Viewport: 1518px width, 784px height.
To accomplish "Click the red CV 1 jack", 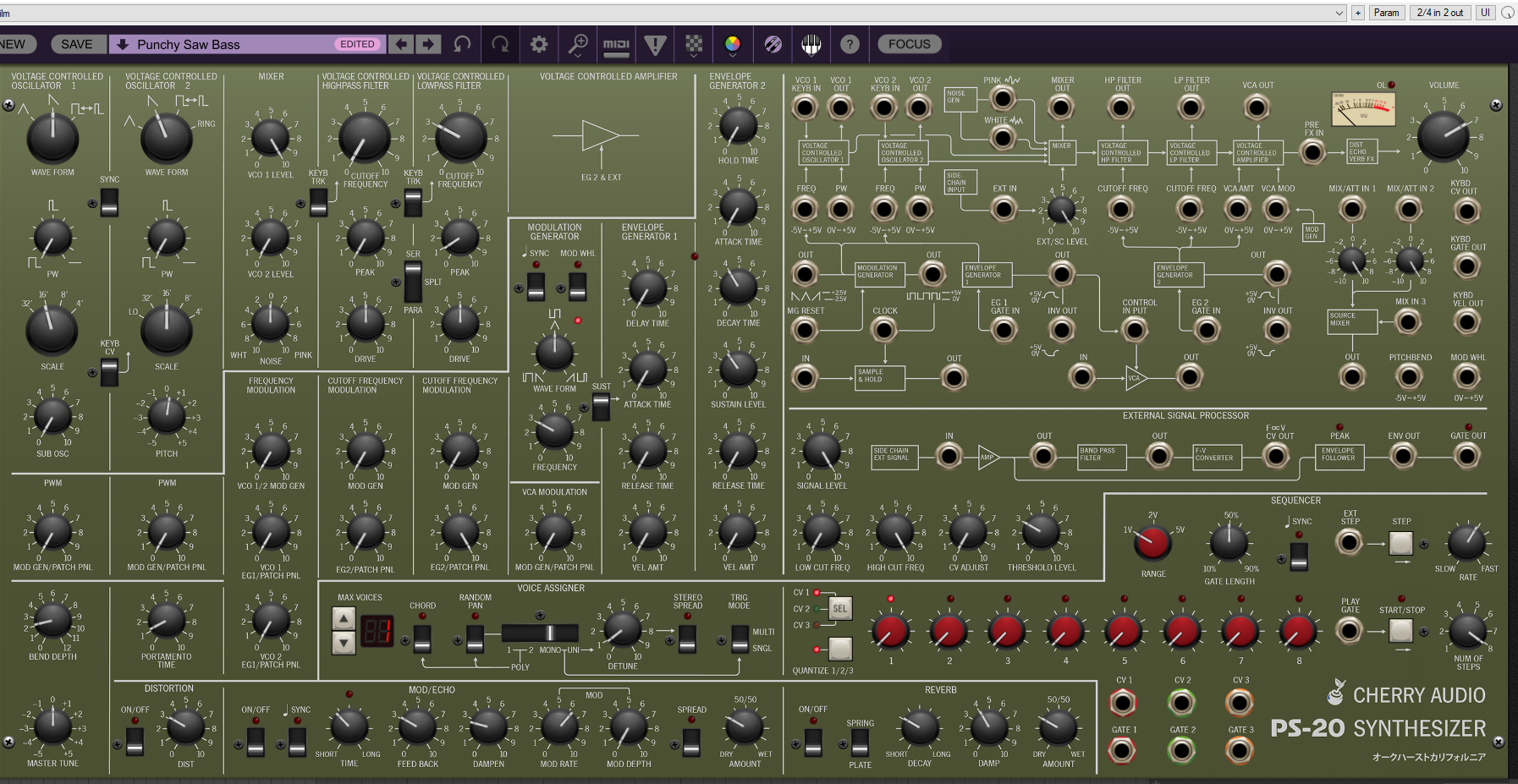I will (x=1123, y=703).
